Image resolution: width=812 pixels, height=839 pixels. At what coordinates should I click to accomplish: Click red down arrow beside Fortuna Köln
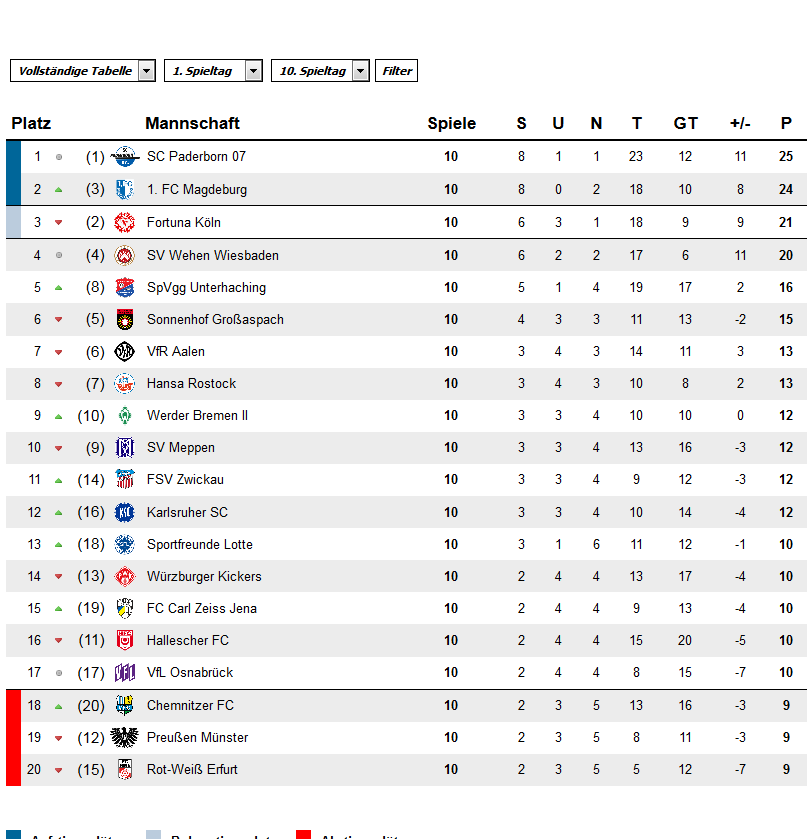pos(59,223)
